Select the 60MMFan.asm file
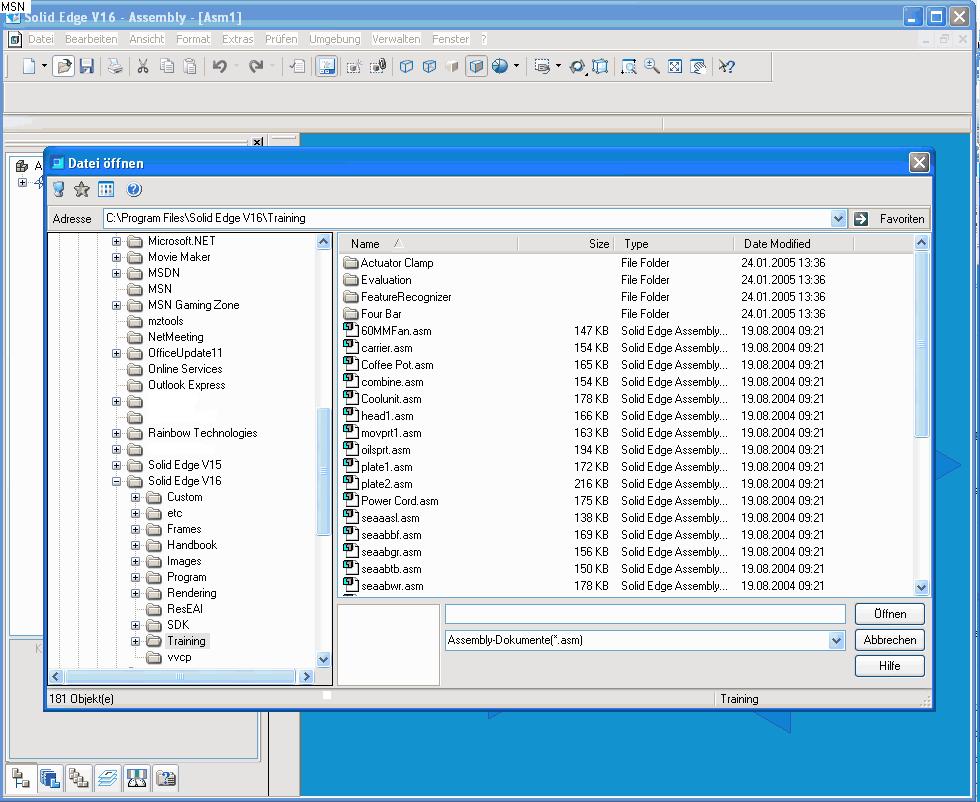 pos(396,331)
